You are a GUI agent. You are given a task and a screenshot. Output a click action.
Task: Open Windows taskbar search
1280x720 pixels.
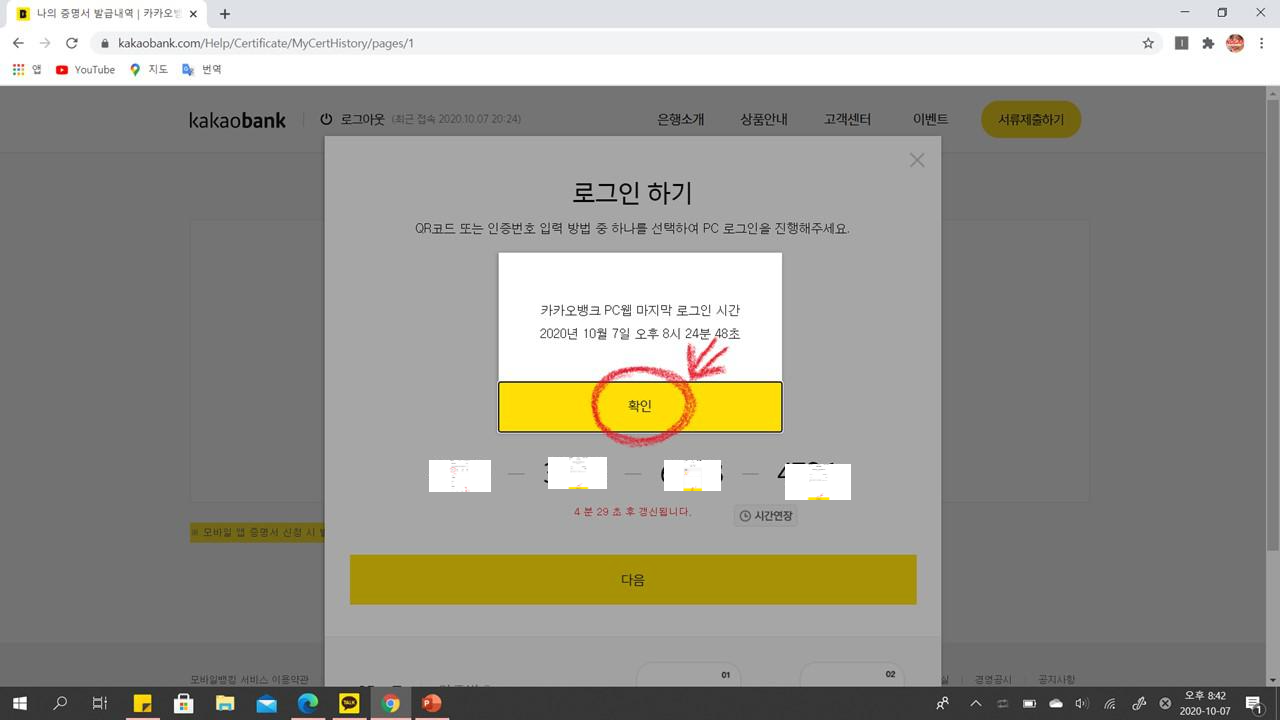coord(60,703)
